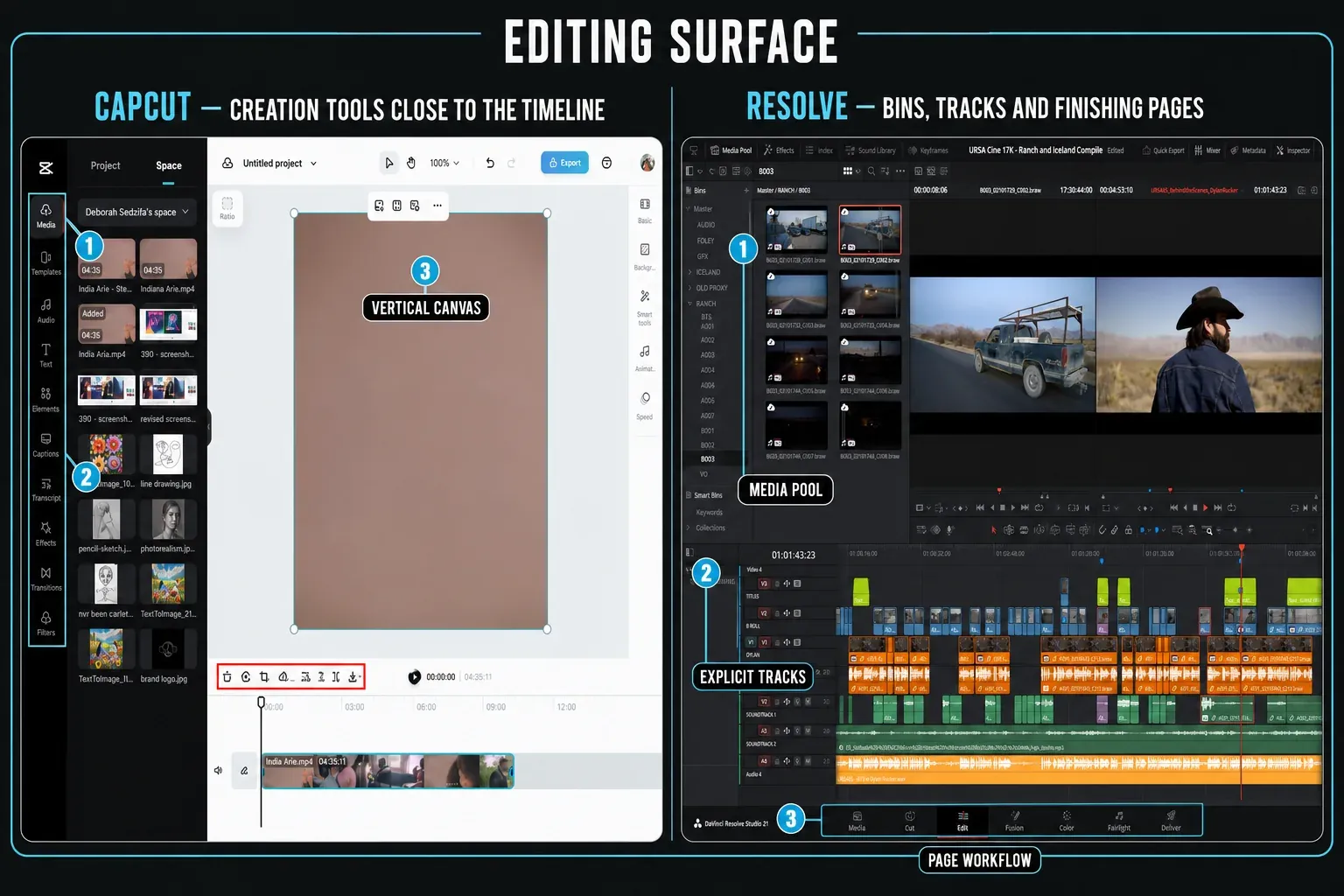
Task: Open the Resolve media pool search
Action: tap(871, 171)
